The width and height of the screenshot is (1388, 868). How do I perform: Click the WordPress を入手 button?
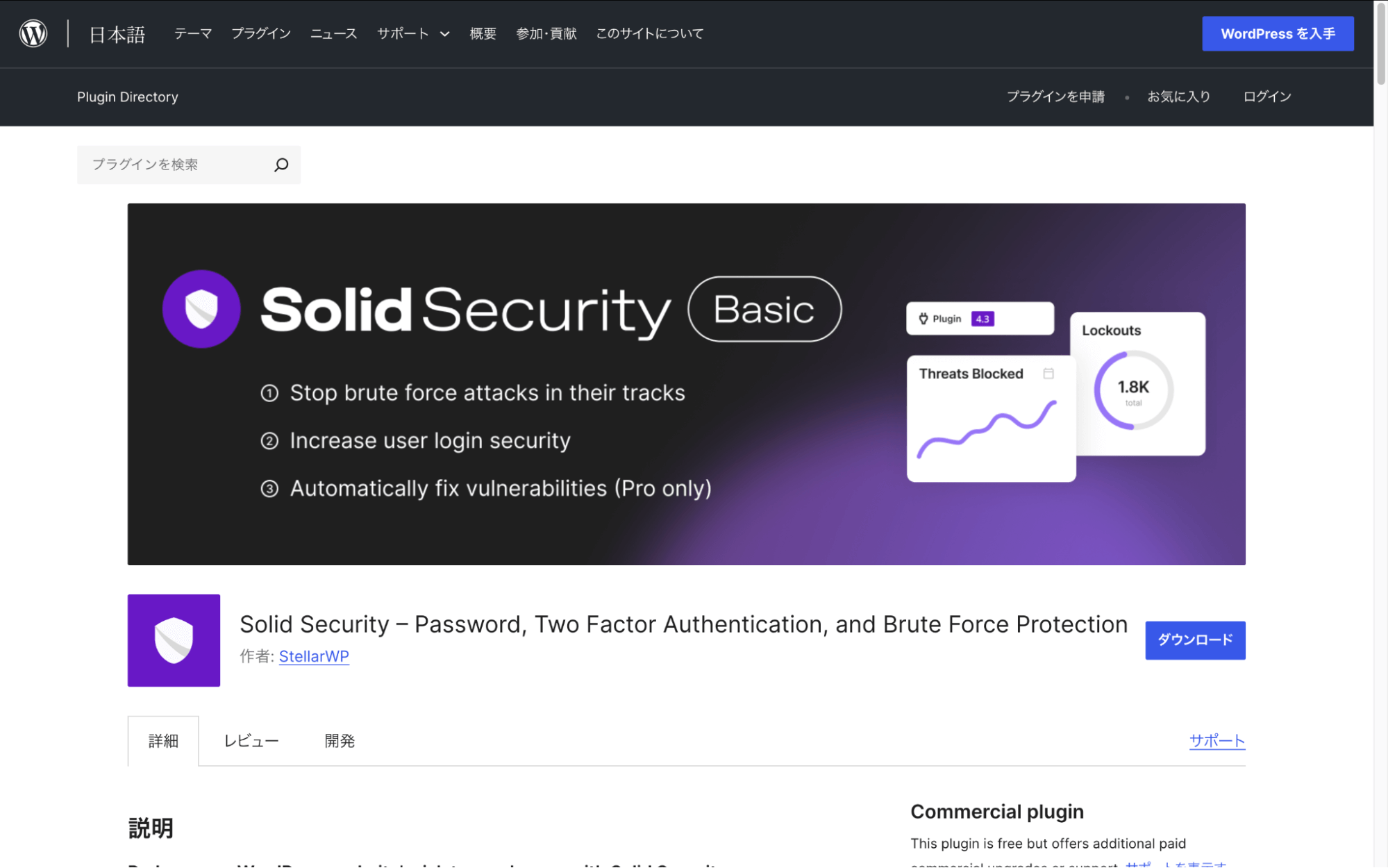(x=1277, y=33)
